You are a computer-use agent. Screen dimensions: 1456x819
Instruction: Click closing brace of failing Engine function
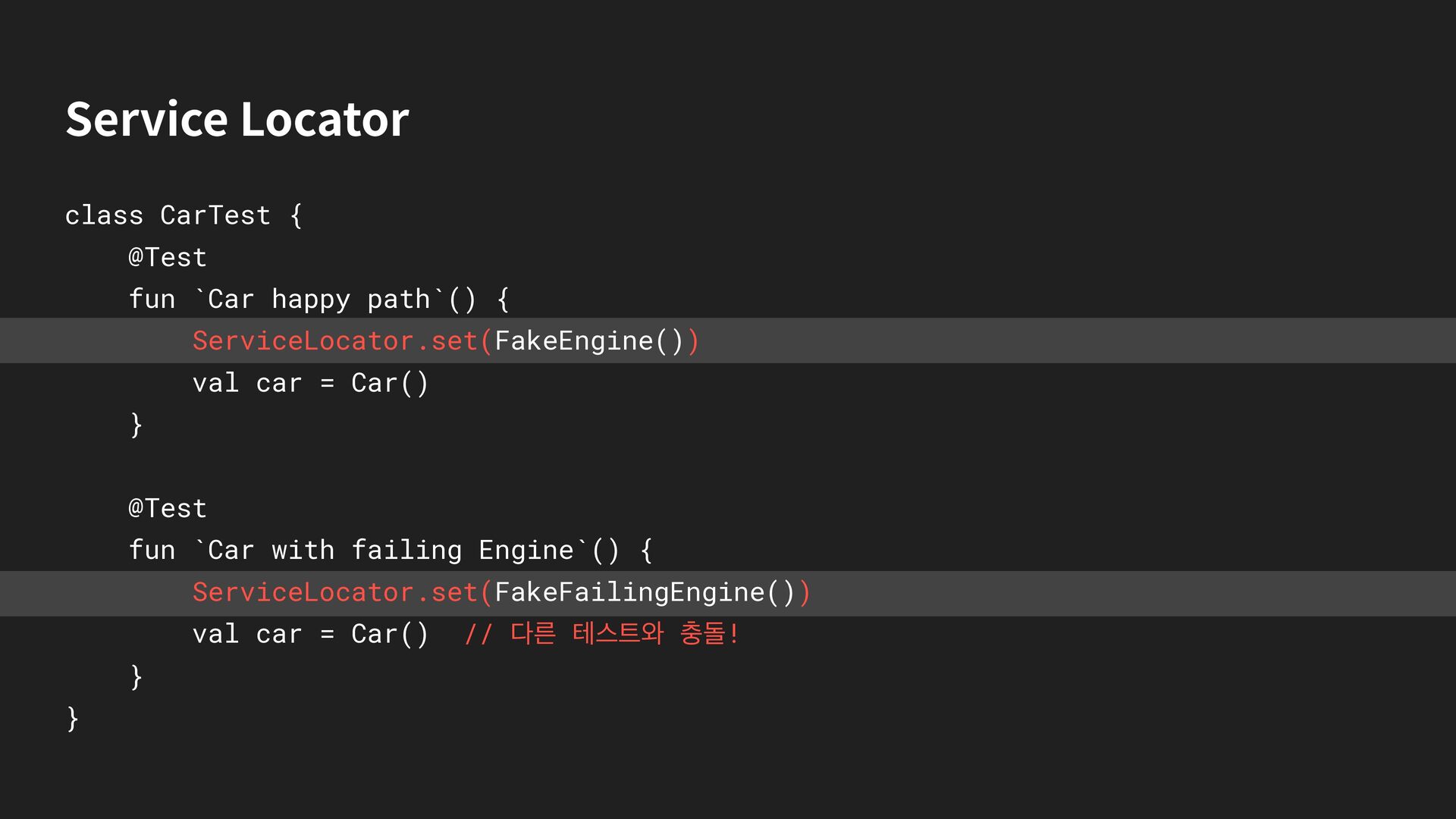coord(136,676)
